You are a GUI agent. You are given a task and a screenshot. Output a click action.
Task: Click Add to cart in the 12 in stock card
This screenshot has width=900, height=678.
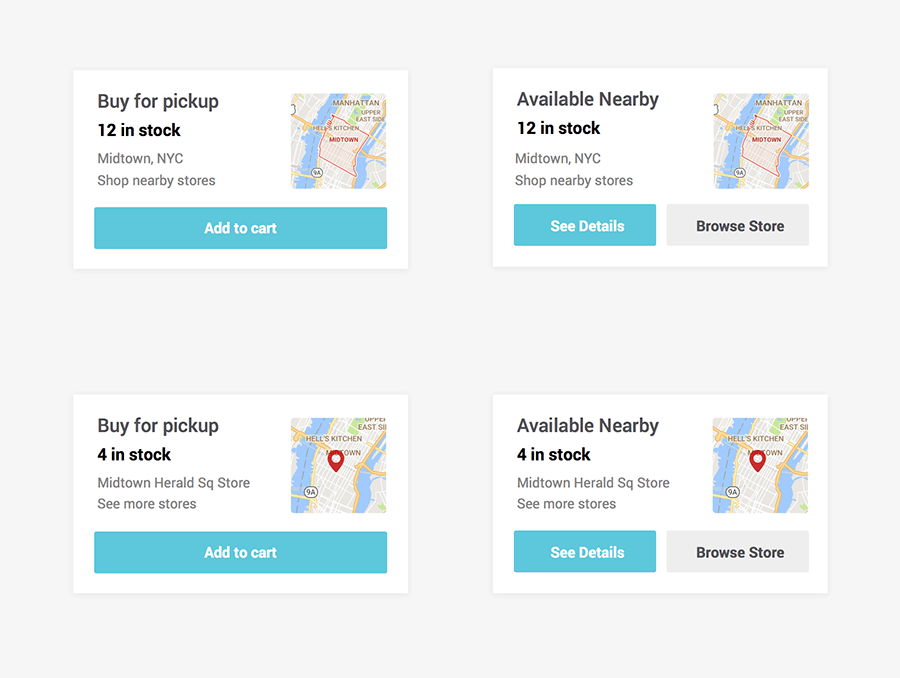(240, 228)
